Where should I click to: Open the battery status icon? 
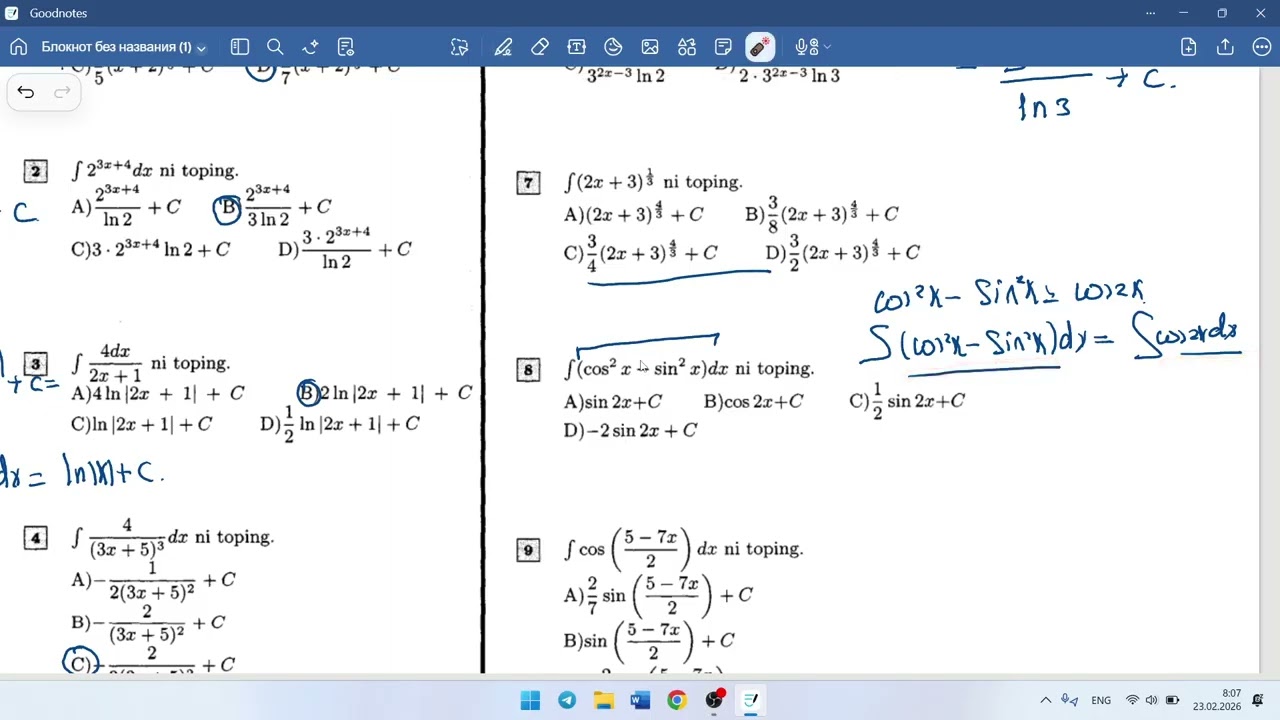[1172, 700]
